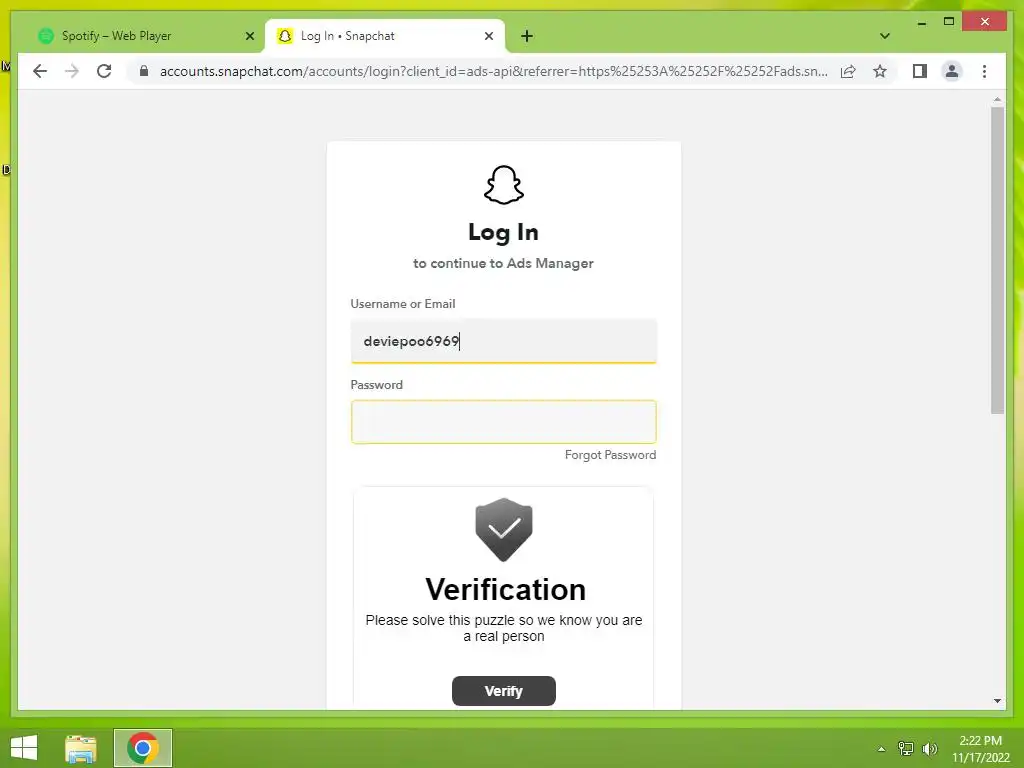The height and width of the screenshot is (768, 1024).
Task: Open Chrome's three-dot menu
Action: (984, 71)
